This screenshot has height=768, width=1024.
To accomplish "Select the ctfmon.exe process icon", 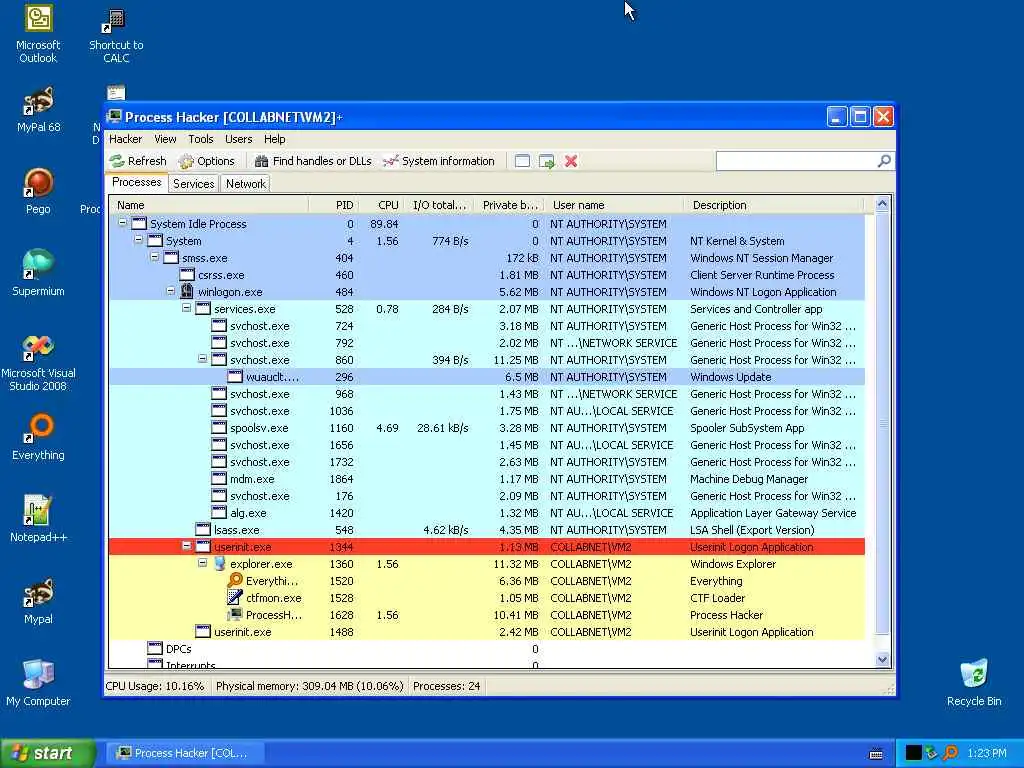I will point(235,598).
